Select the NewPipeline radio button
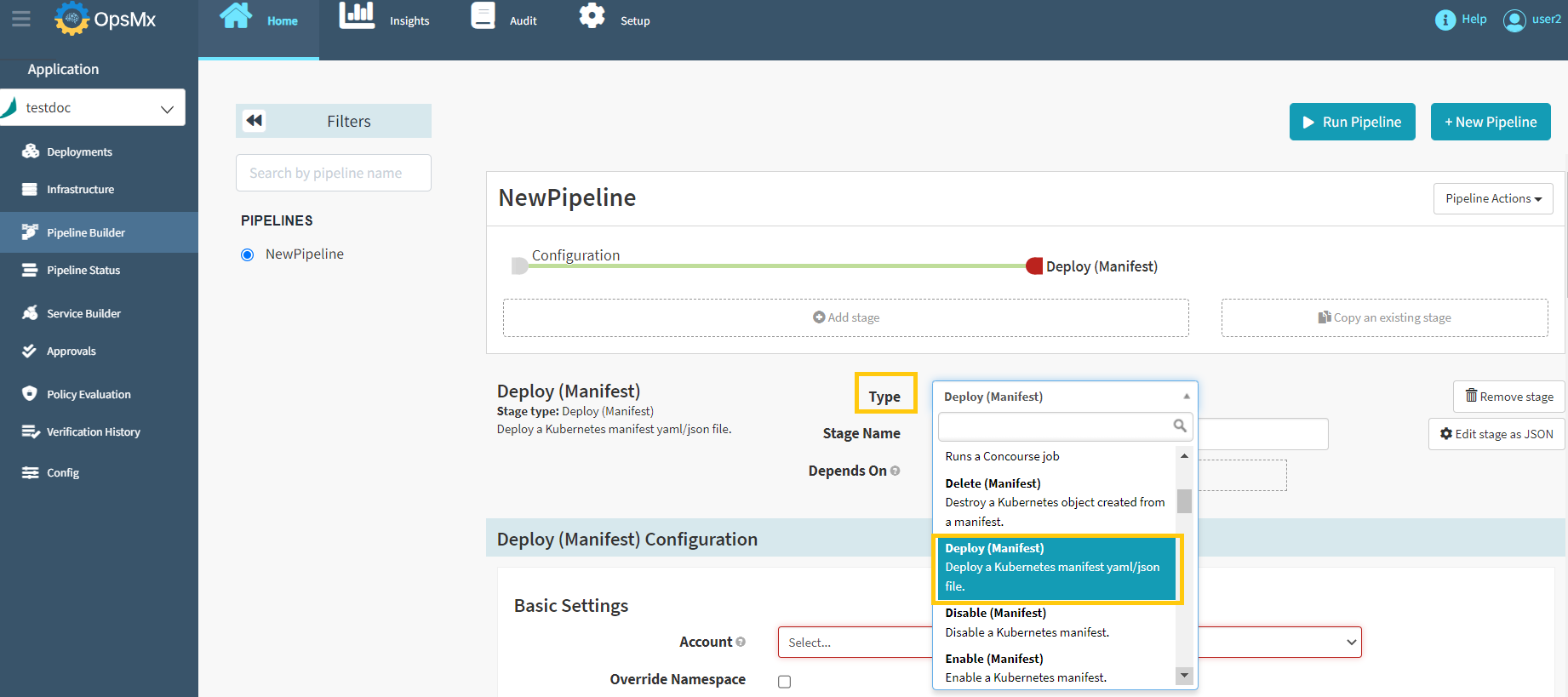Image resolution: width=1568 pixels, height=697 pixels. click(248, 254)
